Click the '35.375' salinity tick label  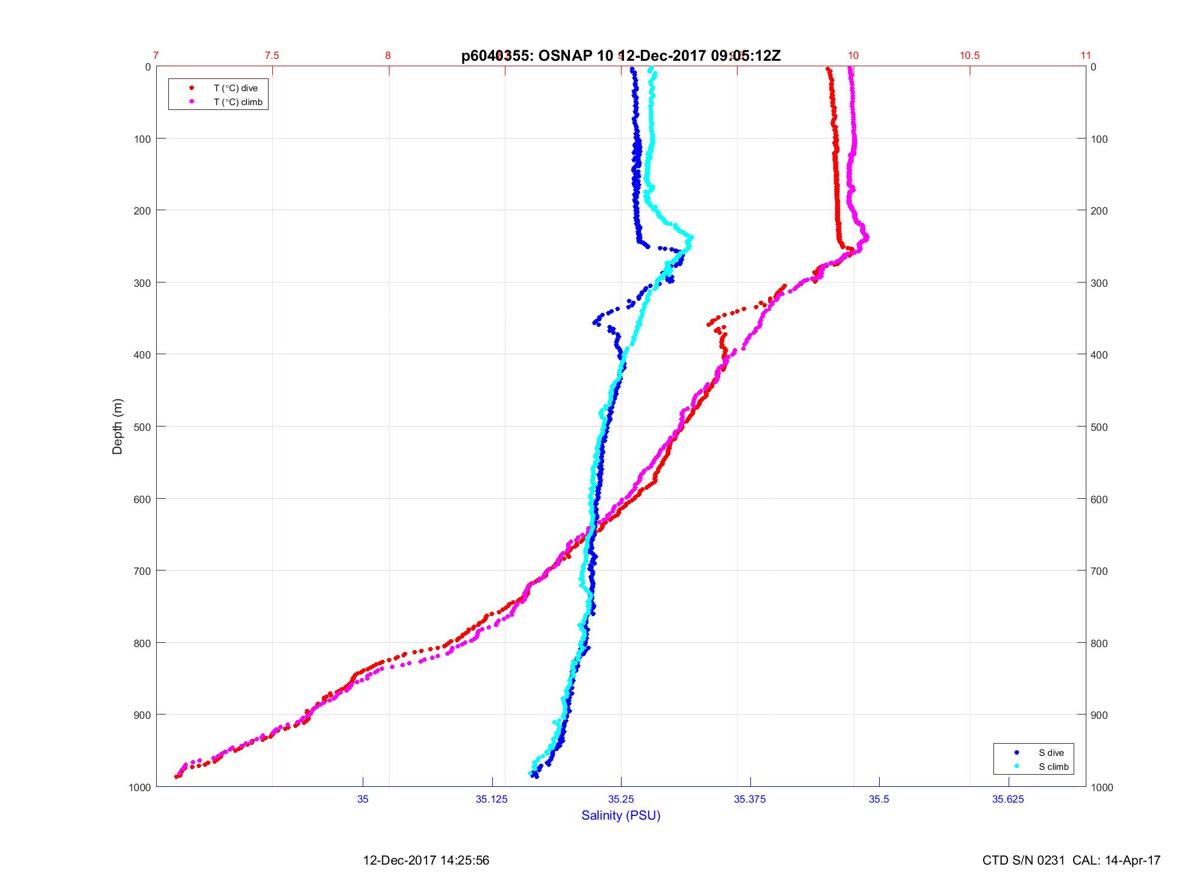coord(750,799)
